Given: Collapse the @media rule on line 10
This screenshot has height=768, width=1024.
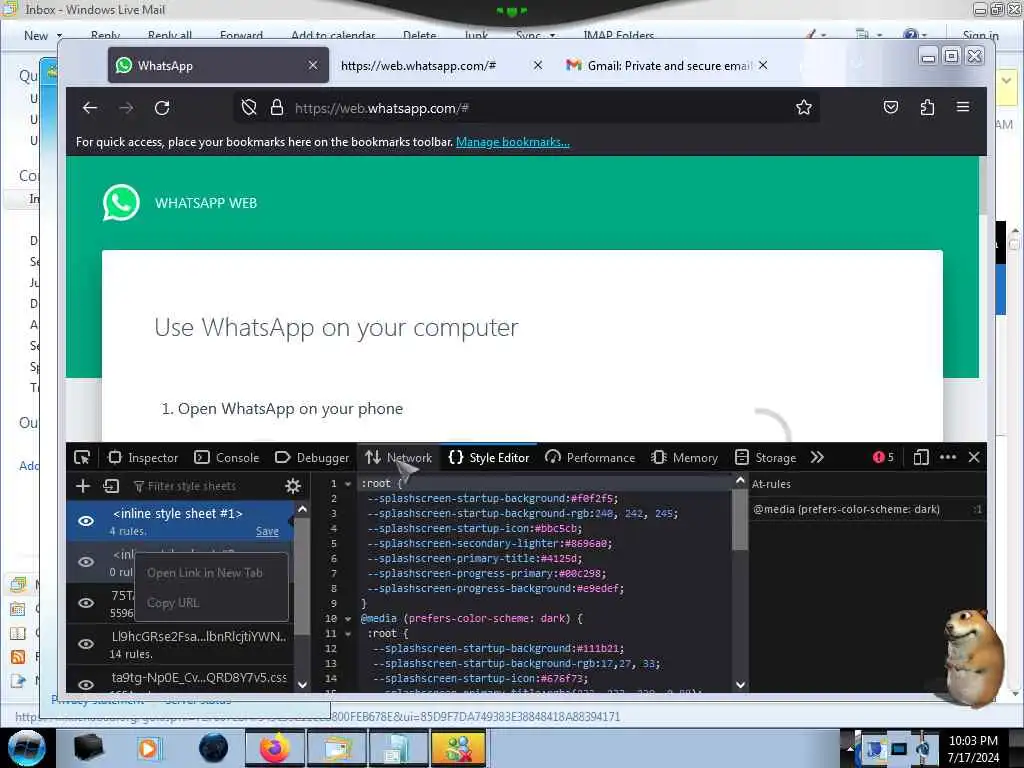Looking at the screenshot, I should (x=348, y=618).
